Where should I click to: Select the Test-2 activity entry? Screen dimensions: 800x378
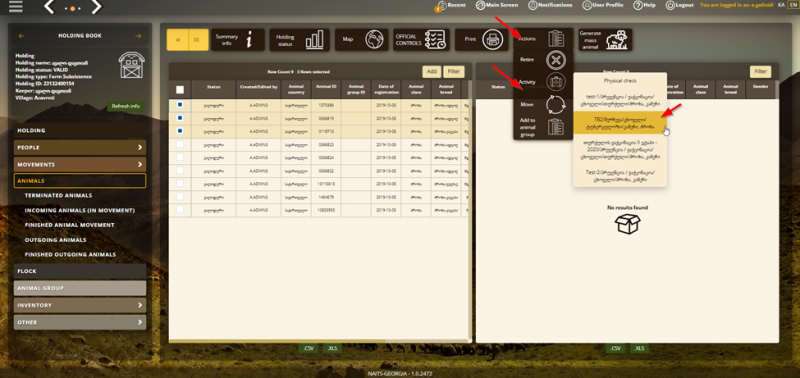coord(620,176)
